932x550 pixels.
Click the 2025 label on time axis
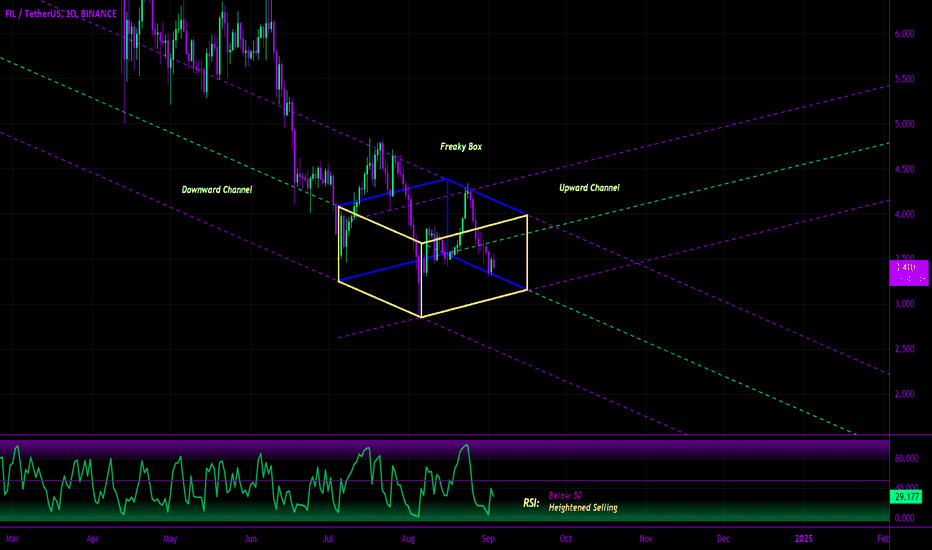pos(804,539)
